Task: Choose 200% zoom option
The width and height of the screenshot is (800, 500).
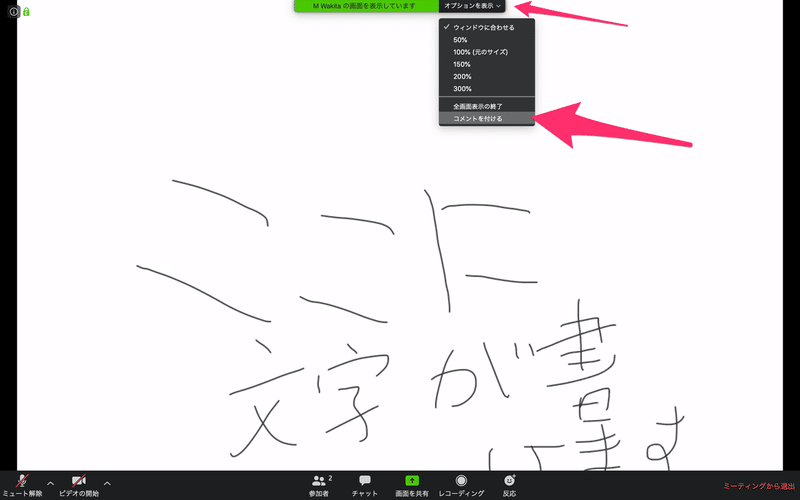Action: 487,77
